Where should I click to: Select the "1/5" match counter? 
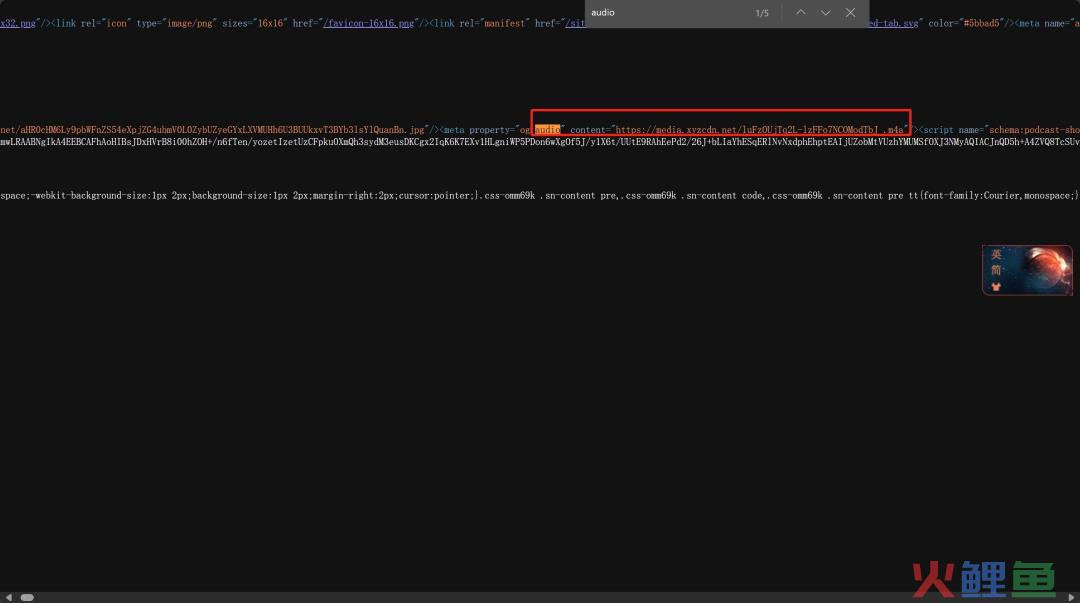(x=762, y=13)
